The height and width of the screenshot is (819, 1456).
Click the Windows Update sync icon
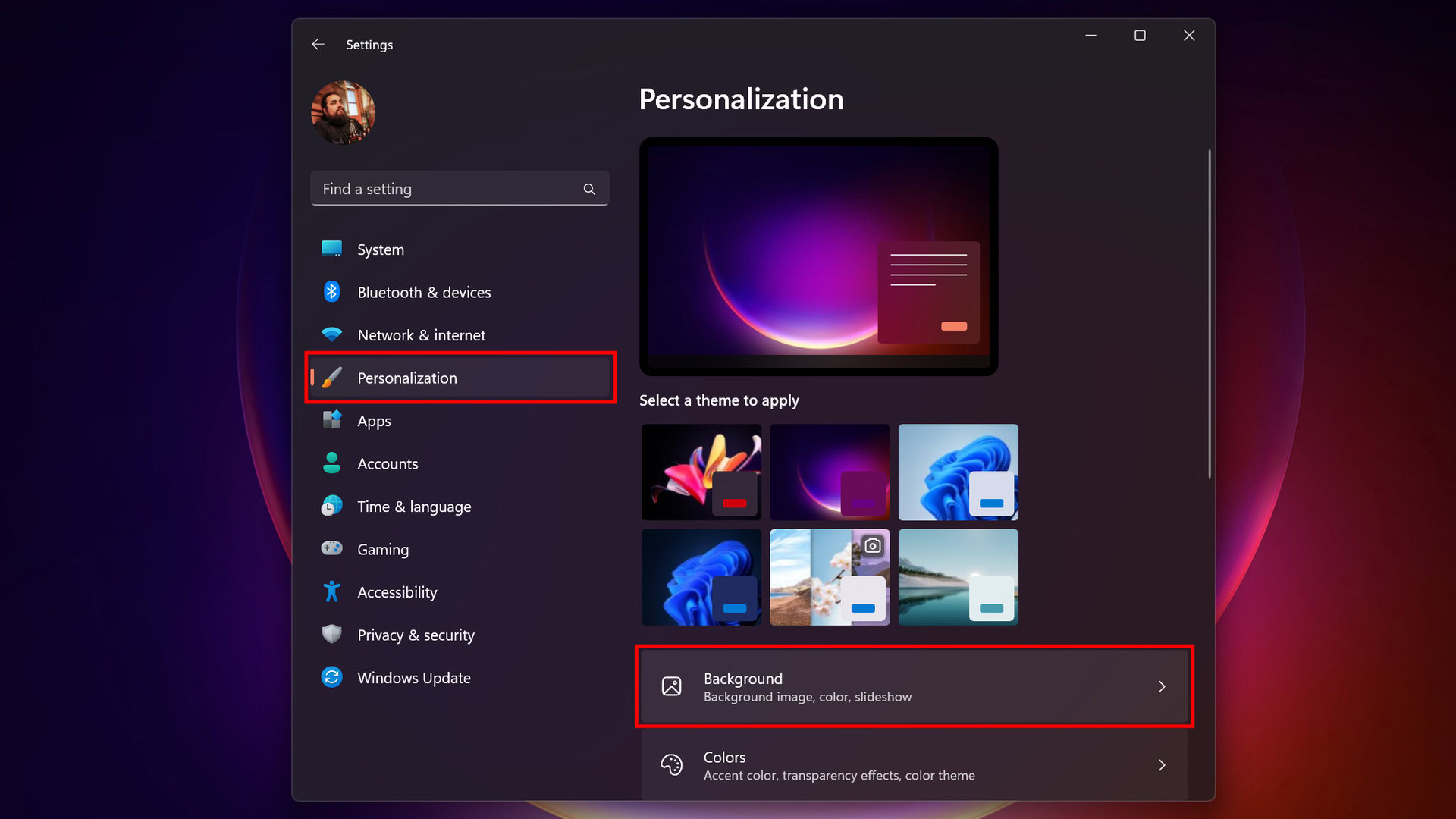(x=331, y=677)
